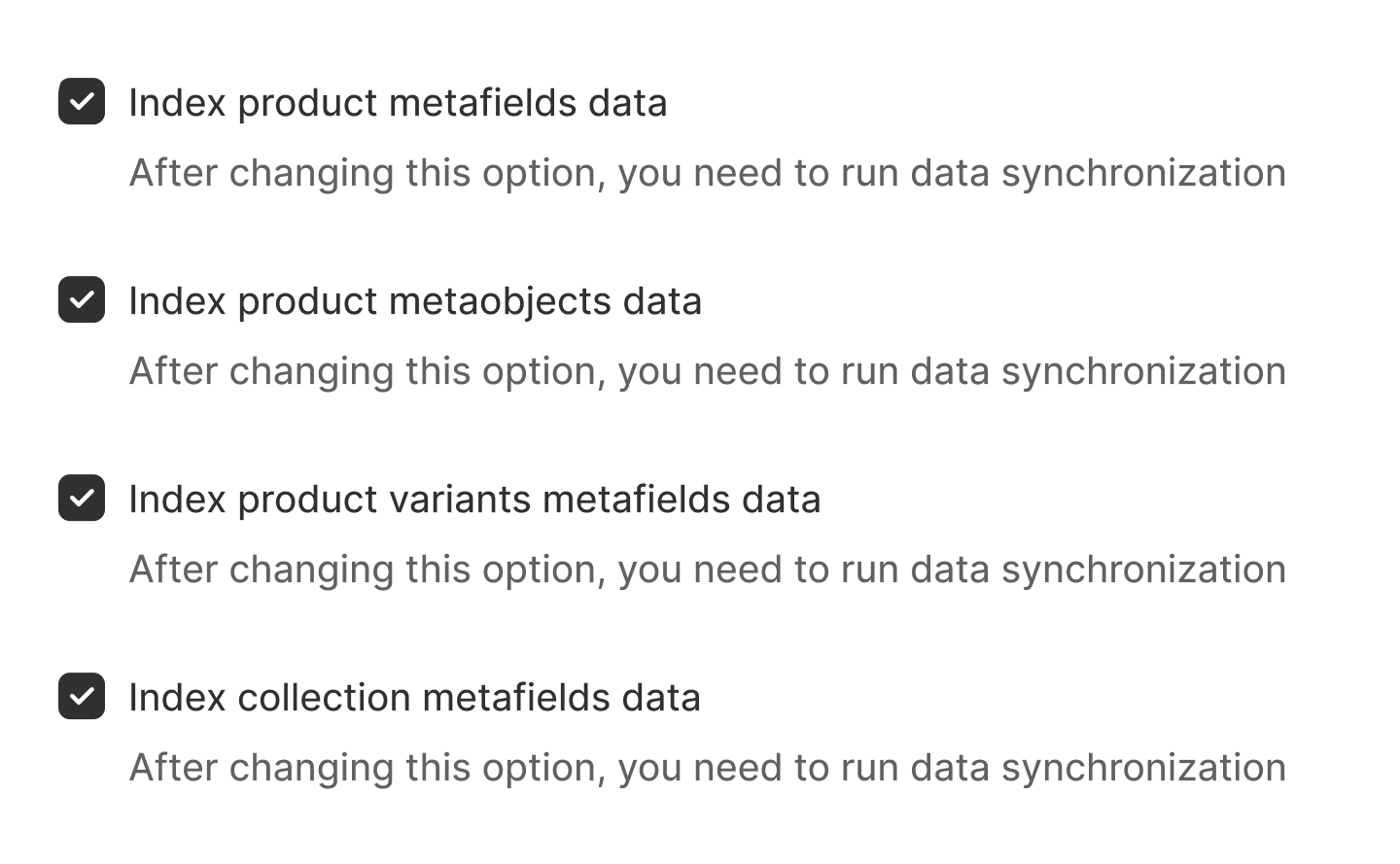The height and width of the screenshot is (864, 1400).
Task: Turn off product metafields indexing
Action: (x=82, y=101)
